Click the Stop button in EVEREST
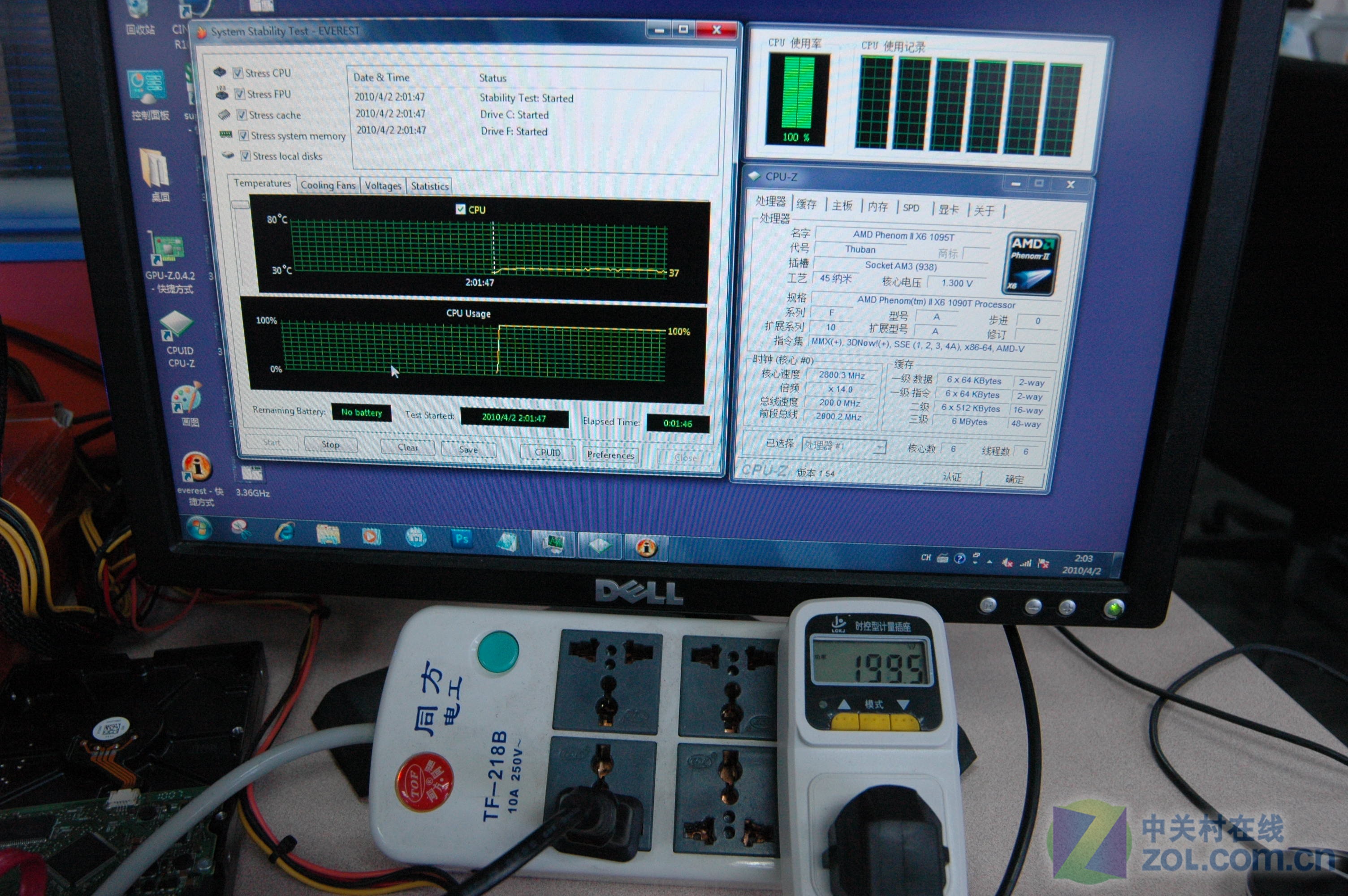1348x896 pixels. [330, 444]
